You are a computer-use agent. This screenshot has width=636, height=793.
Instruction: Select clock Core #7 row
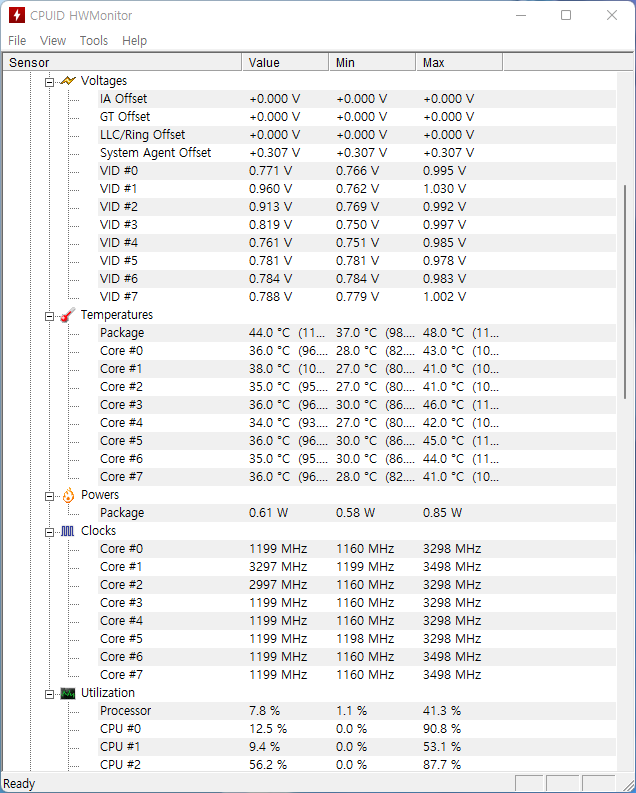[357, 675]
